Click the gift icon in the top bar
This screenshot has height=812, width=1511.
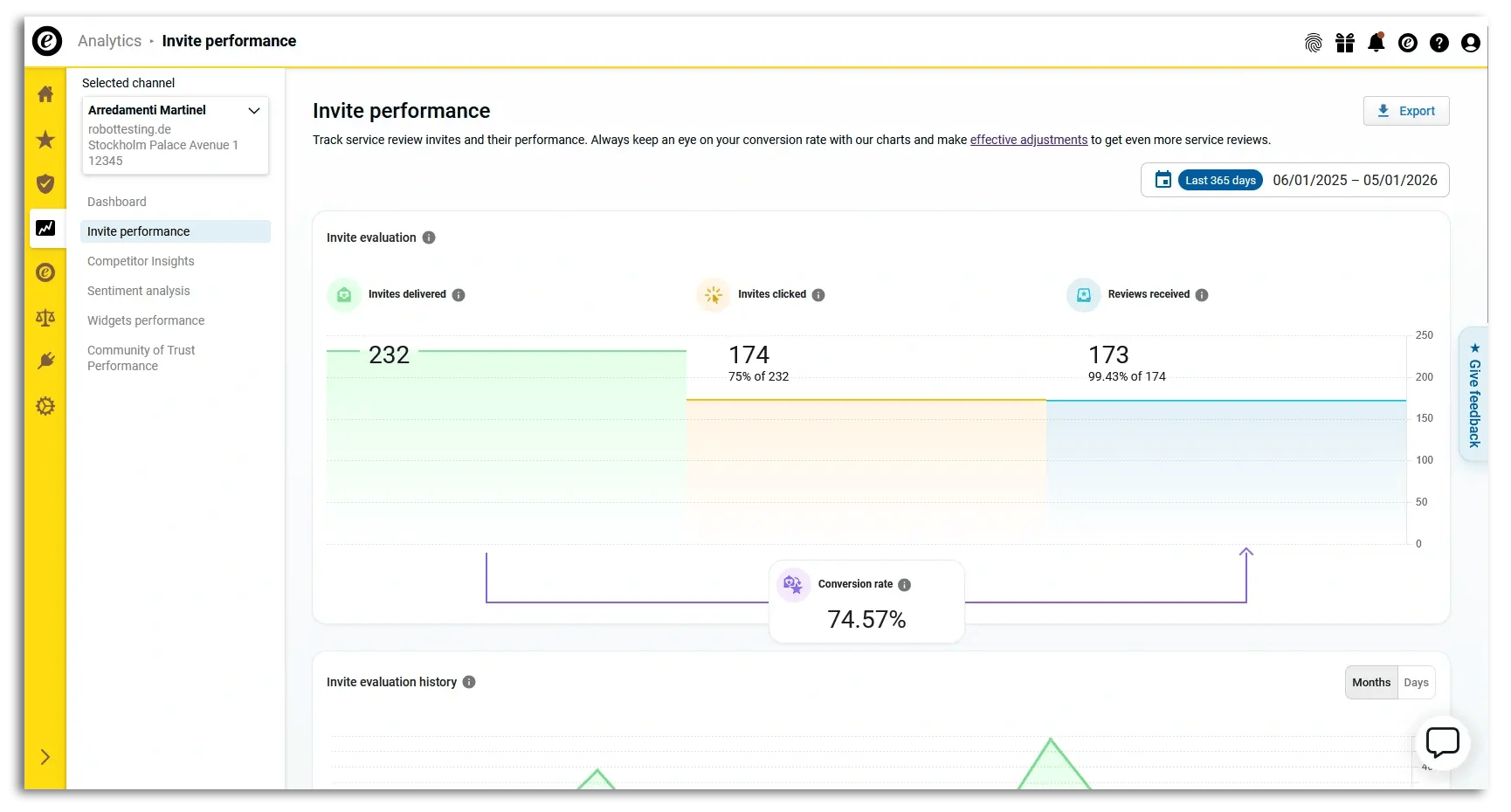[x=1345, y=42]
